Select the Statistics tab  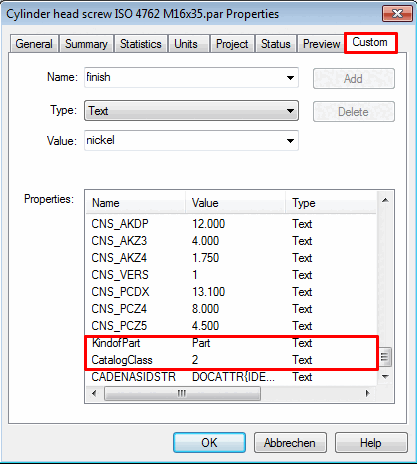point(141,44)
